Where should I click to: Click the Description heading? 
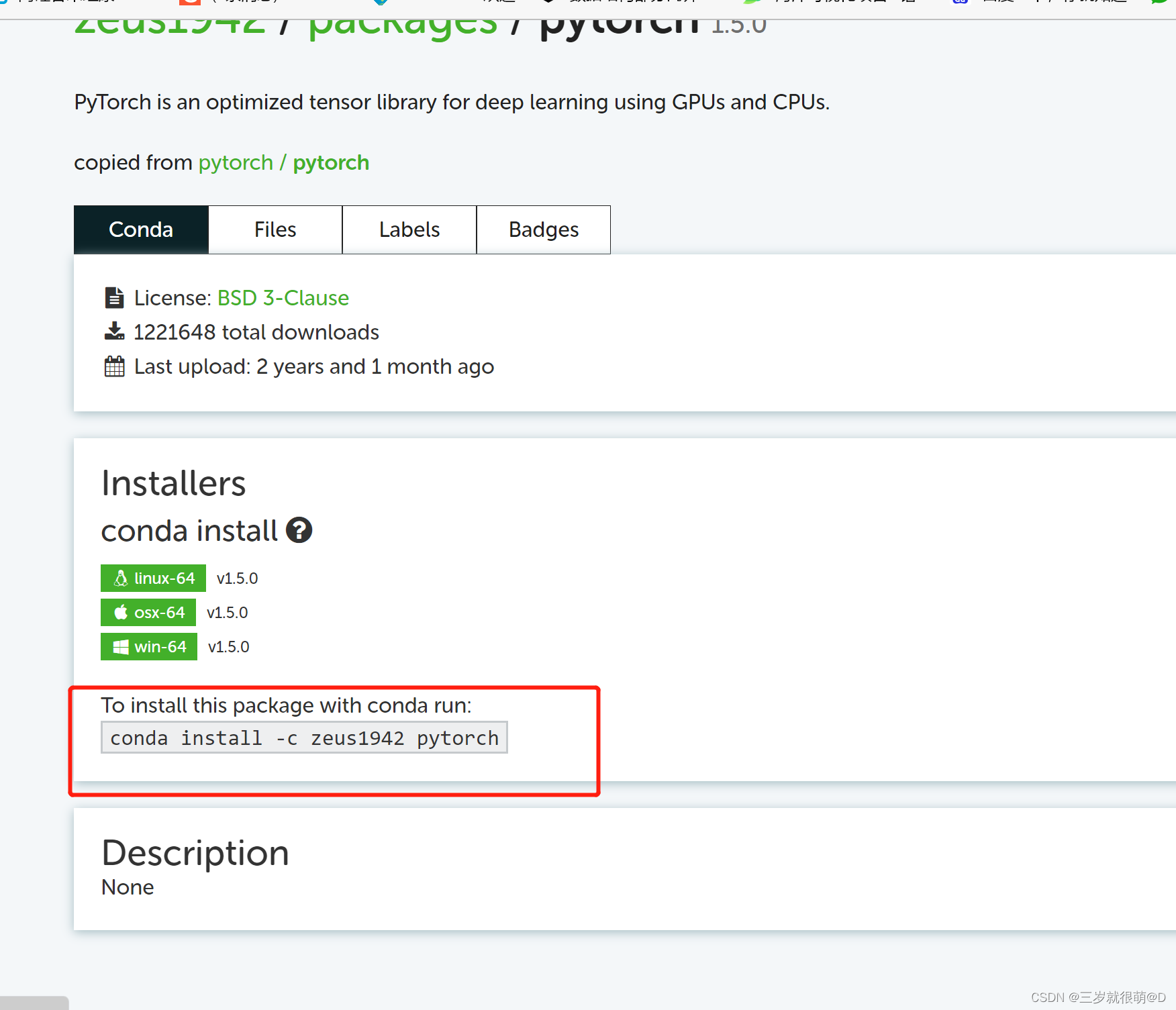[195, 853]
